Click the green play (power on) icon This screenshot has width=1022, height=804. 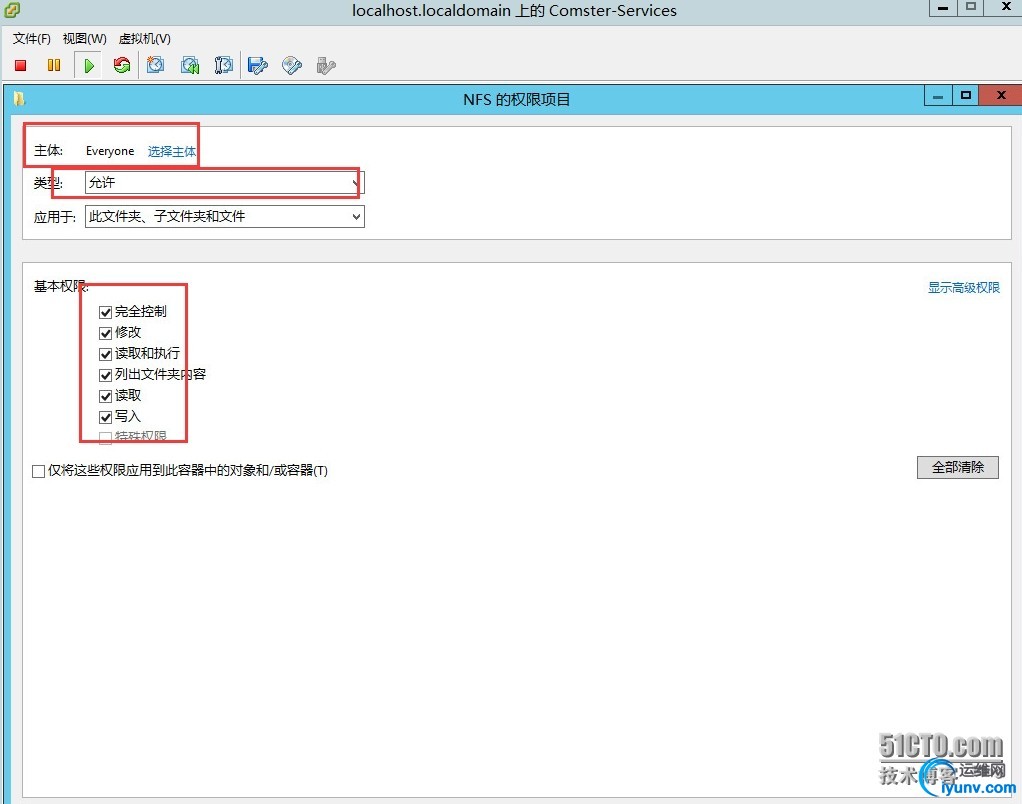coord(89,65)
